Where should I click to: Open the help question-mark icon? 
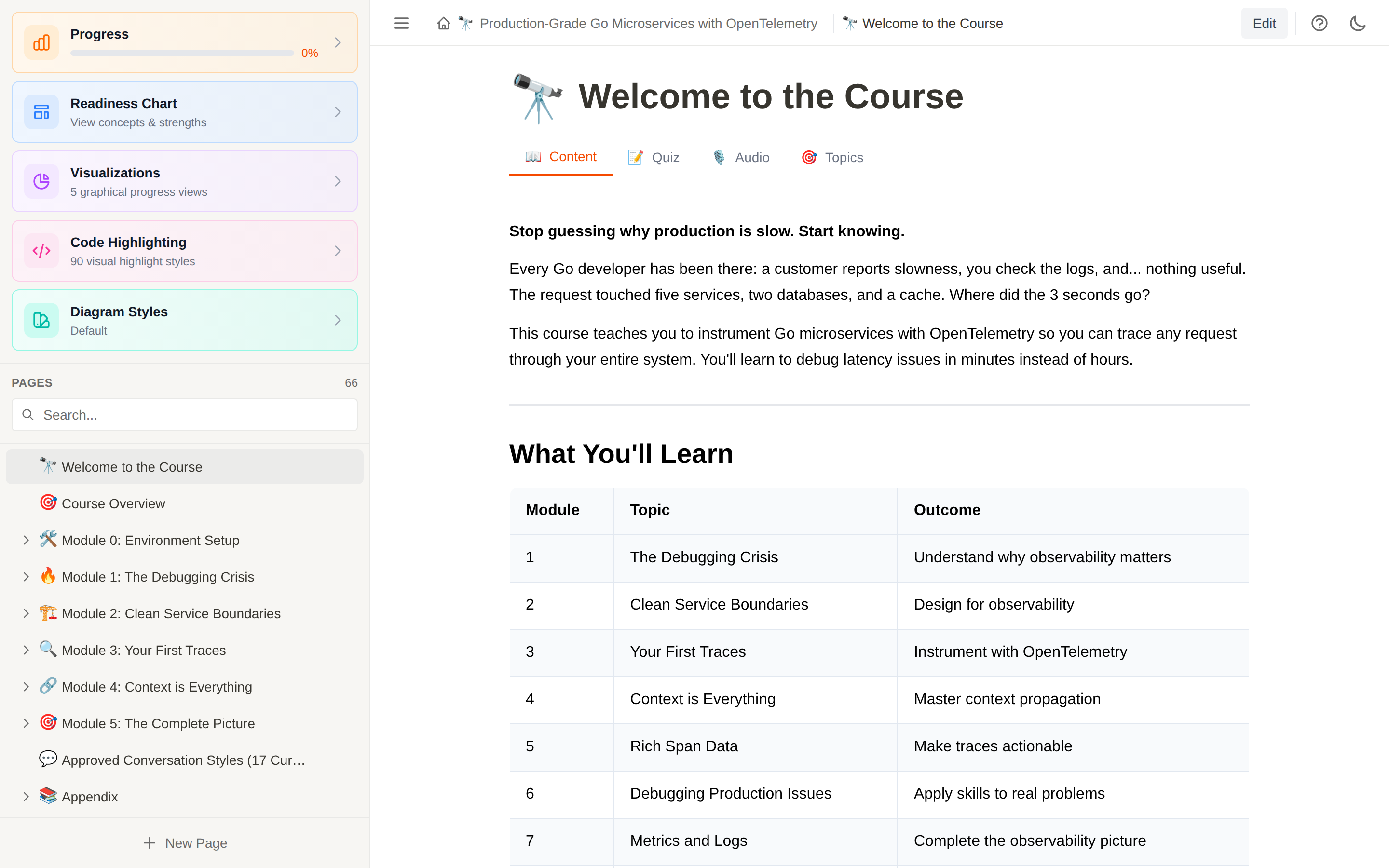click(x=1319, y=24)
